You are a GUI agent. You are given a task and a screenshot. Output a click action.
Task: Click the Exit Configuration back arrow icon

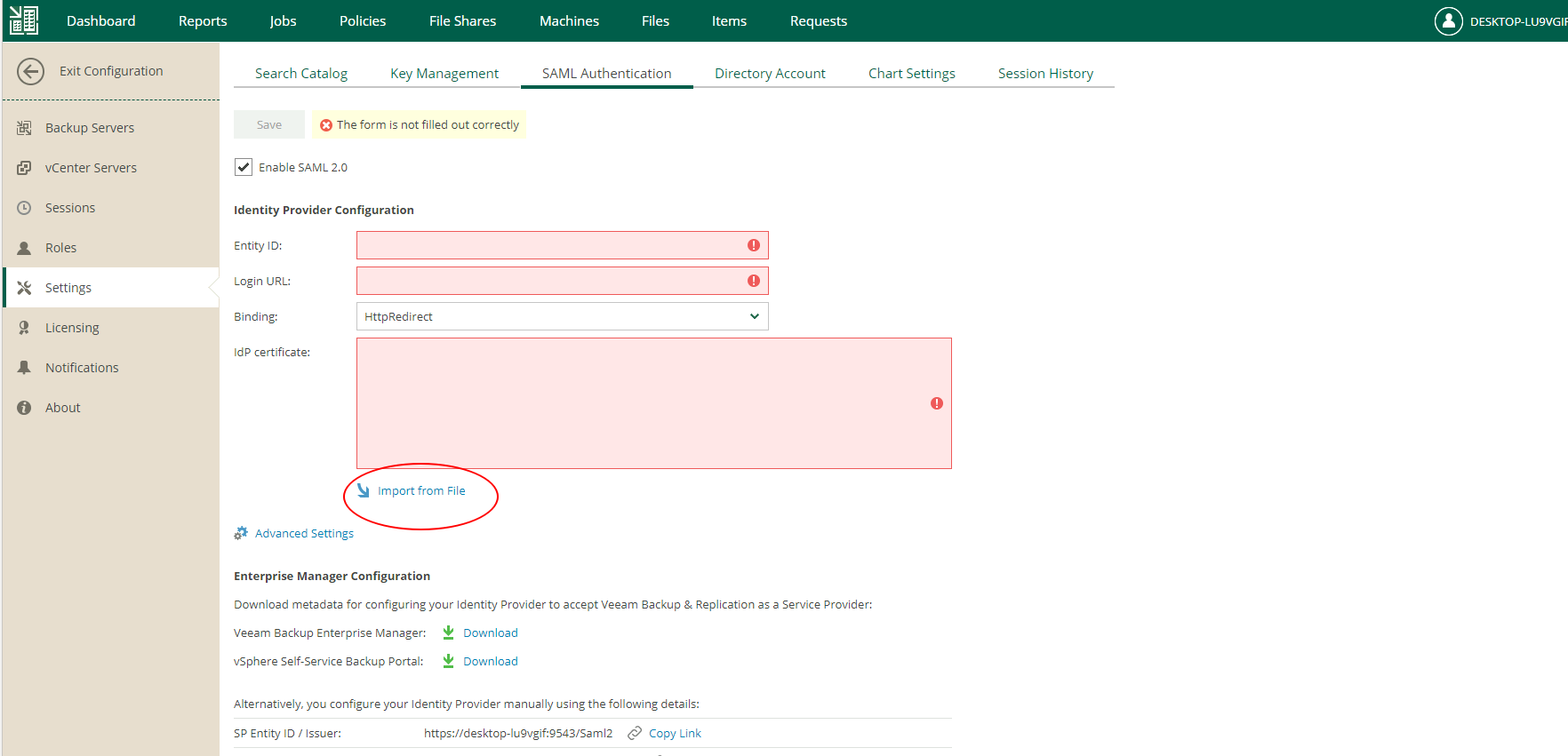[30, 71]
